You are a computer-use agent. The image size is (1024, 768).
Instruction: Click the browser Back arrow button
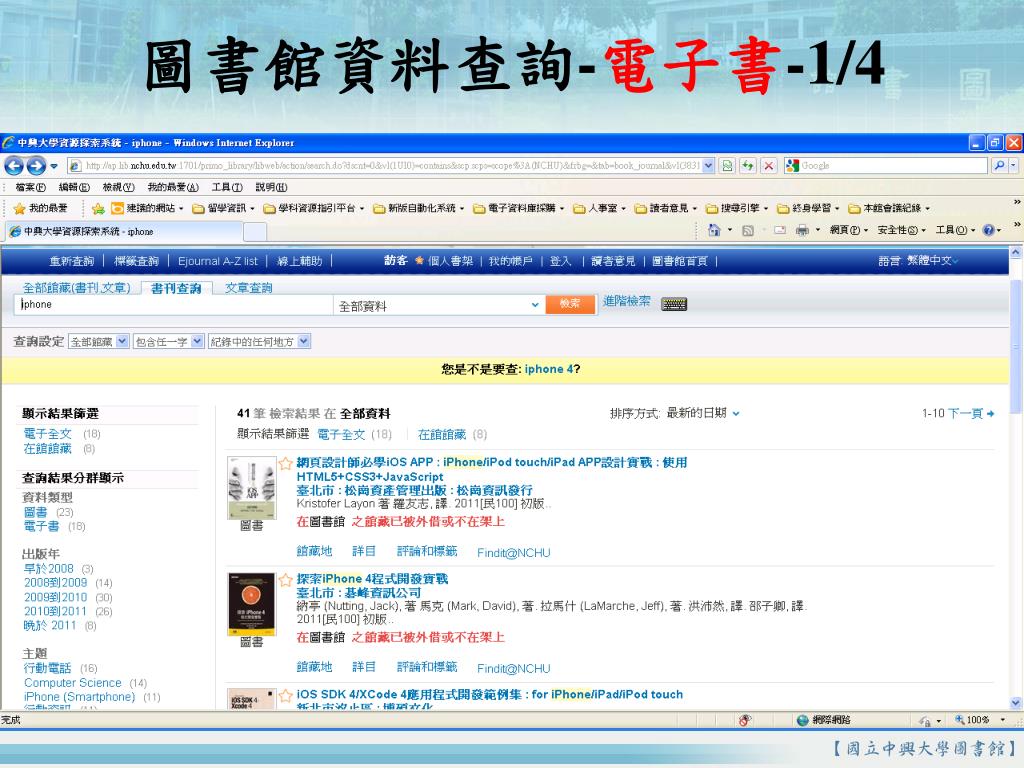(14, 166)
